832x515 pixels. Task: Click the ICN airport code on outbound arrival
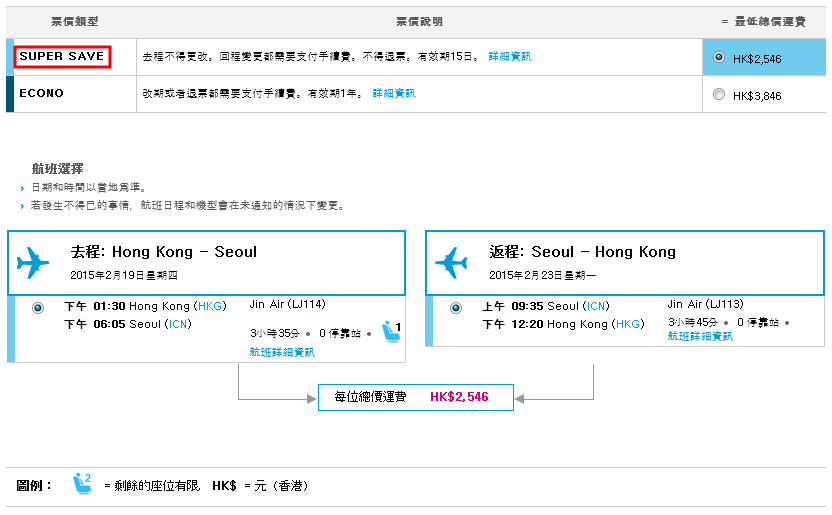point(178,324)
